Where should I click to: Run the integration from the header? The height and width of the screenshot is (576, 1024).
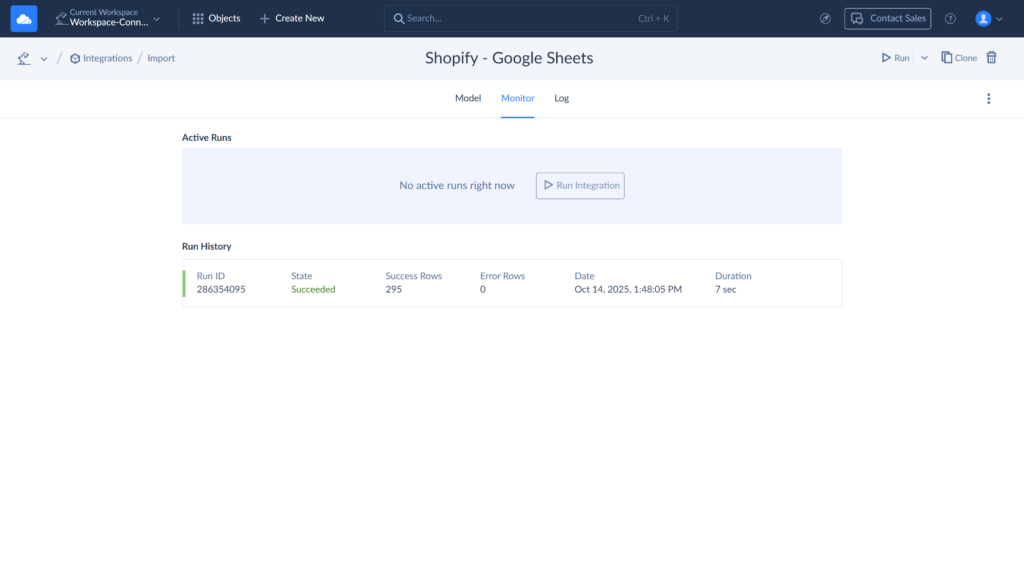(x=895, y=58)
